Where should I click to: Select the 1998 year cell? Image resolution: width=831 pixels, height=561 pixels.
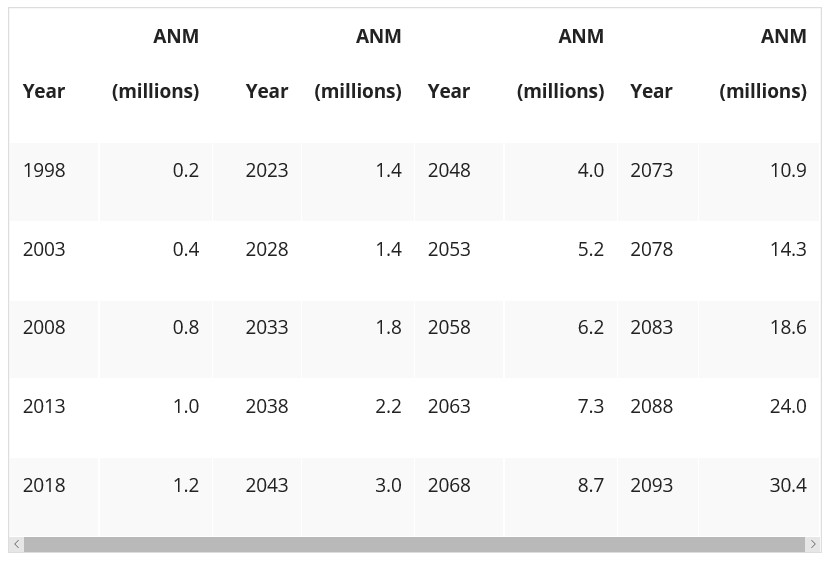pos(44,171)
